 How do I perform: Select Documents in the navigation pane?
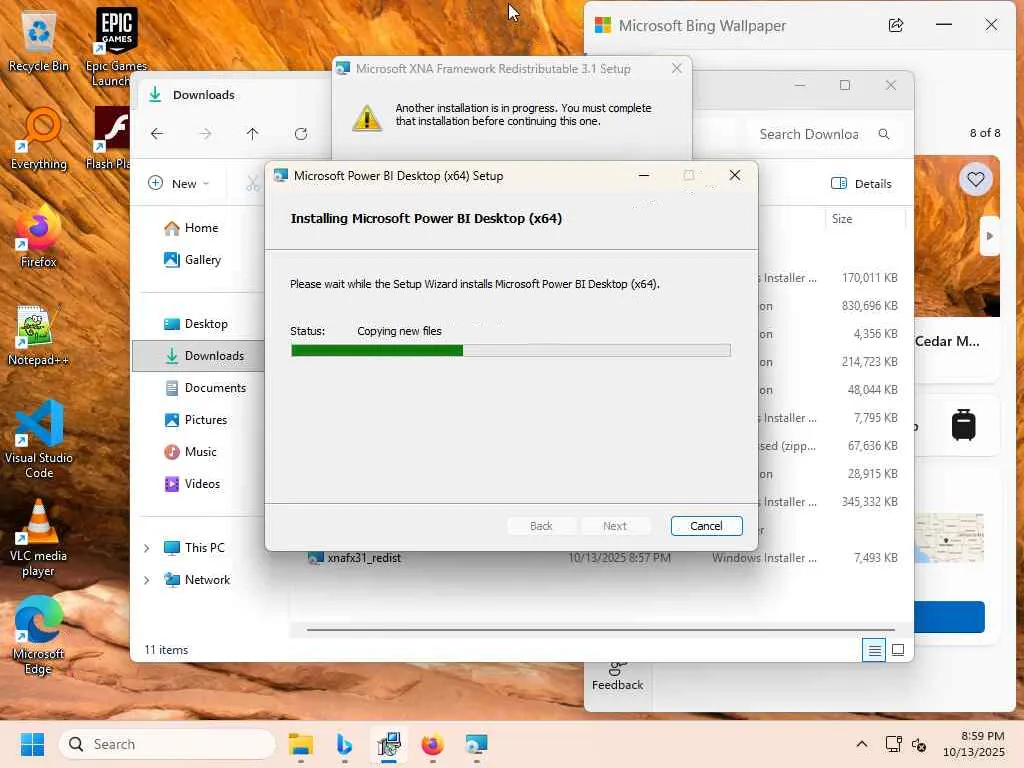click(205, 388)
